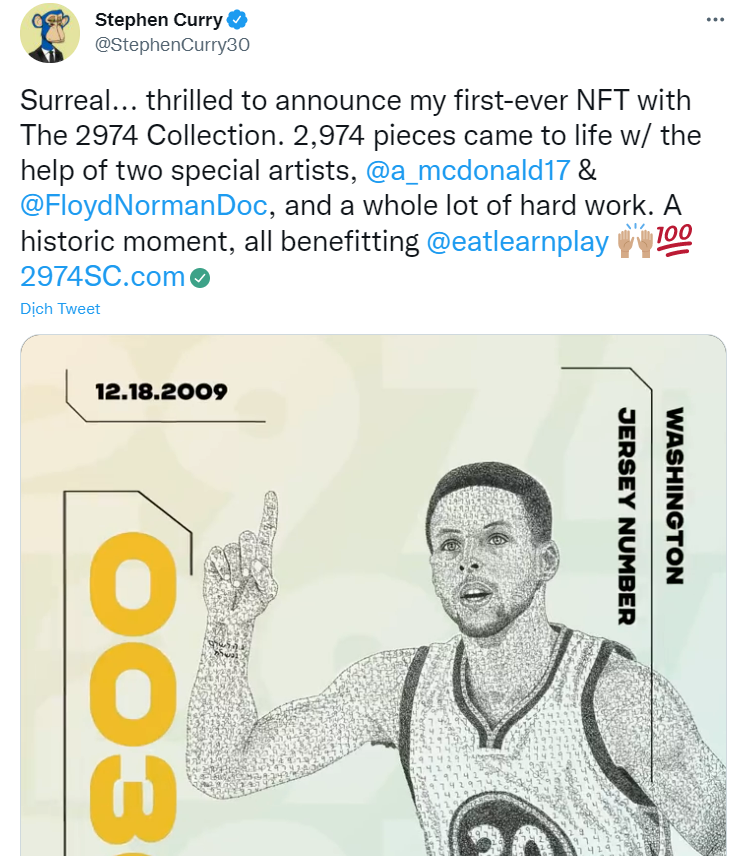The width and height of the screenshot is (748, 856).
Task: Click the Stephen Curry display name
Action: [x=158, y=20]
